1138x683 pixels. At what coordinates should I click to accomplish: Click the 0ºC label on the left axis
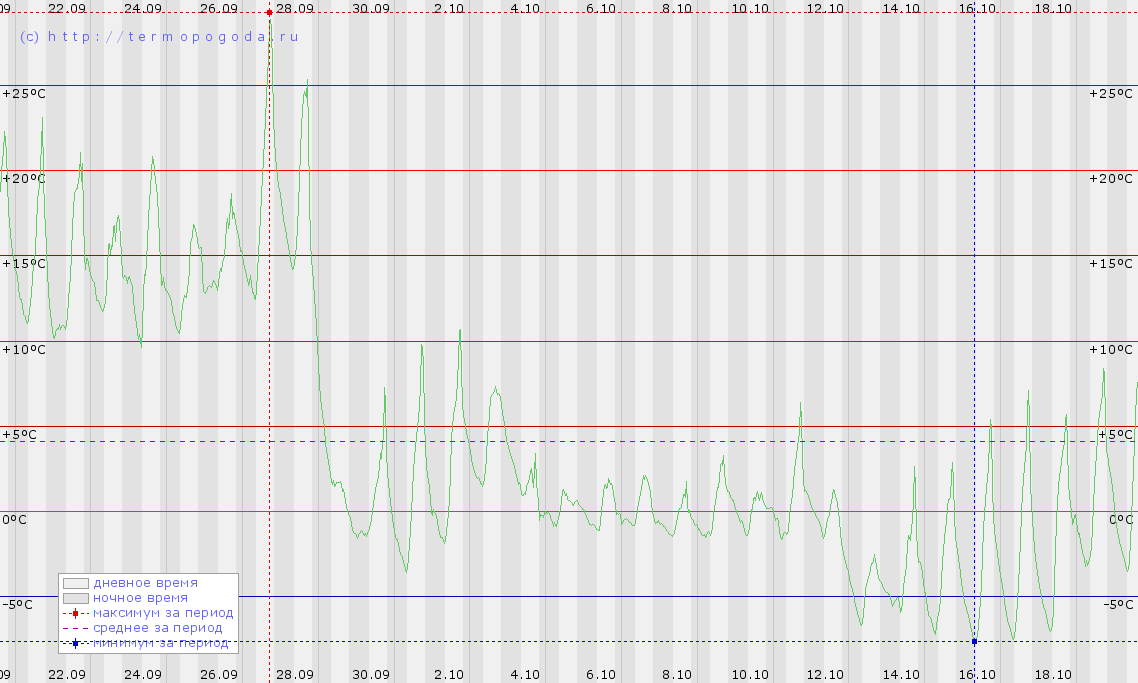coord(14,519)
